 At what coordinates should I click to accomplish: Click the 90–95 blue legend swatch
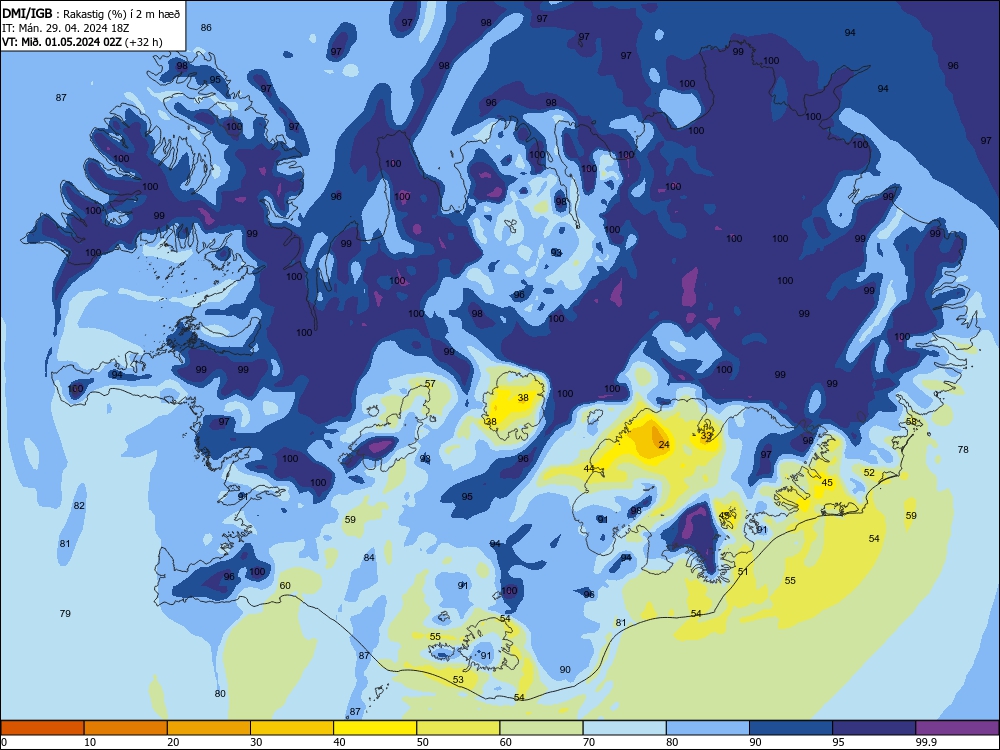tap(791, 728)
